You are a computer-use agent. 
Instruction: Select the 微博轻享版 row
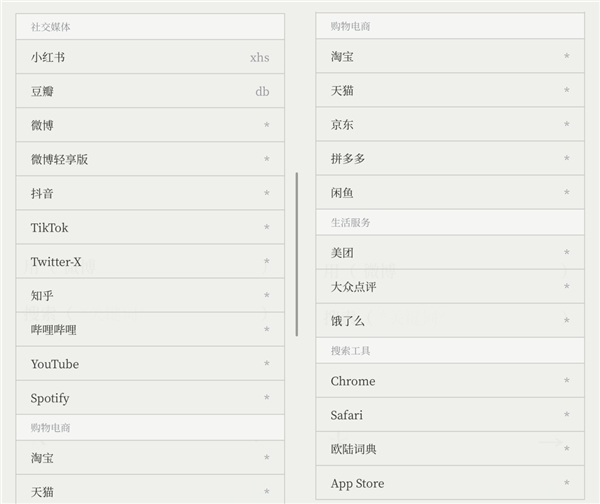coord(60,159)
